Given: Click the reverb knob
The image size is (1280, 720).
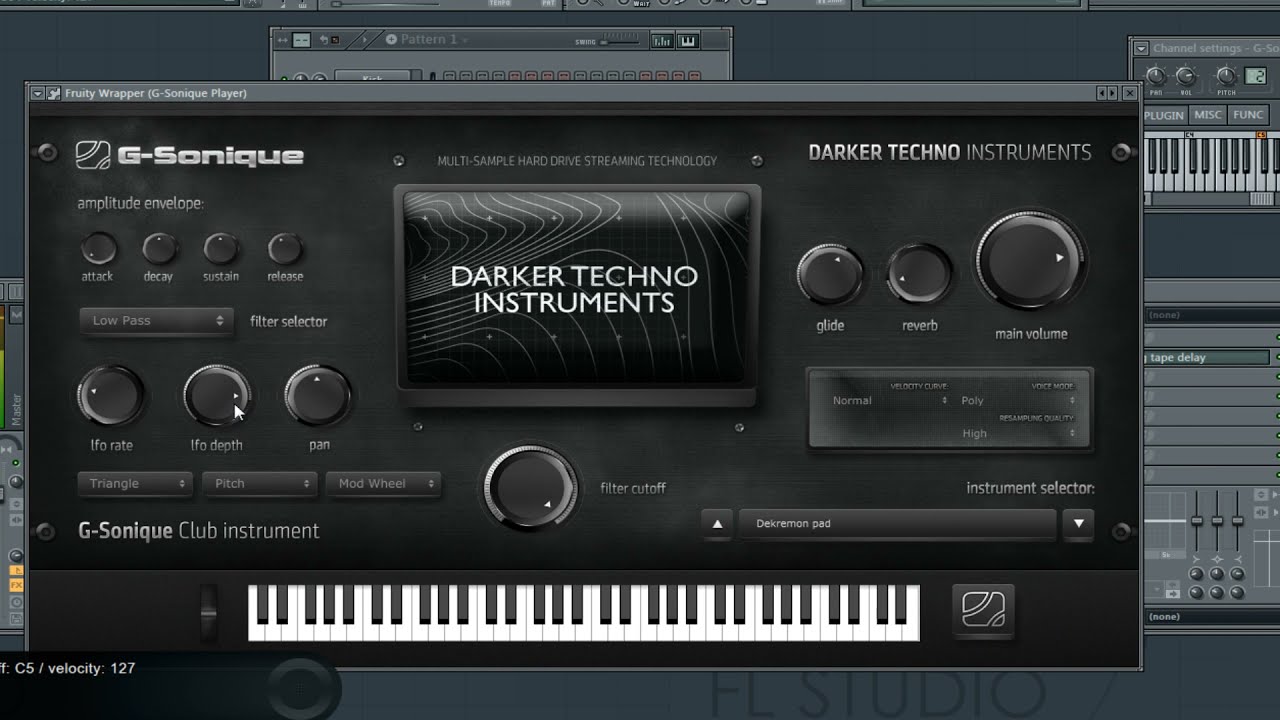Looking at the screenshot, I should [x=920, y=274].
